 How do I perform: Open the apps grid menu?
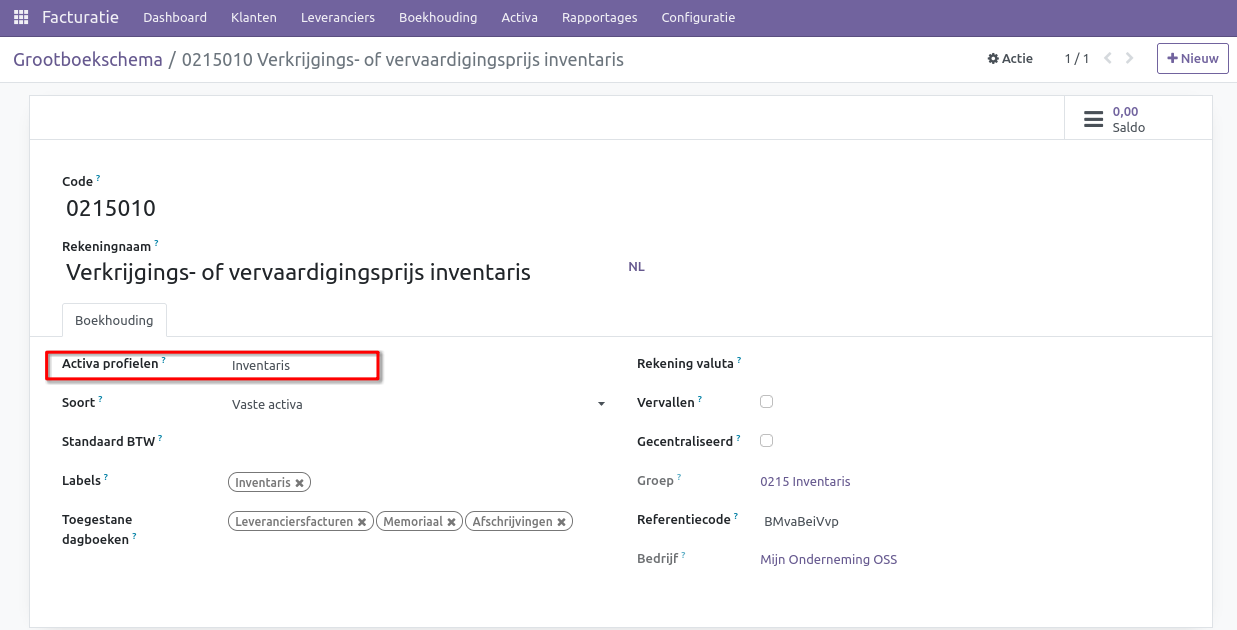coord(20,17)
